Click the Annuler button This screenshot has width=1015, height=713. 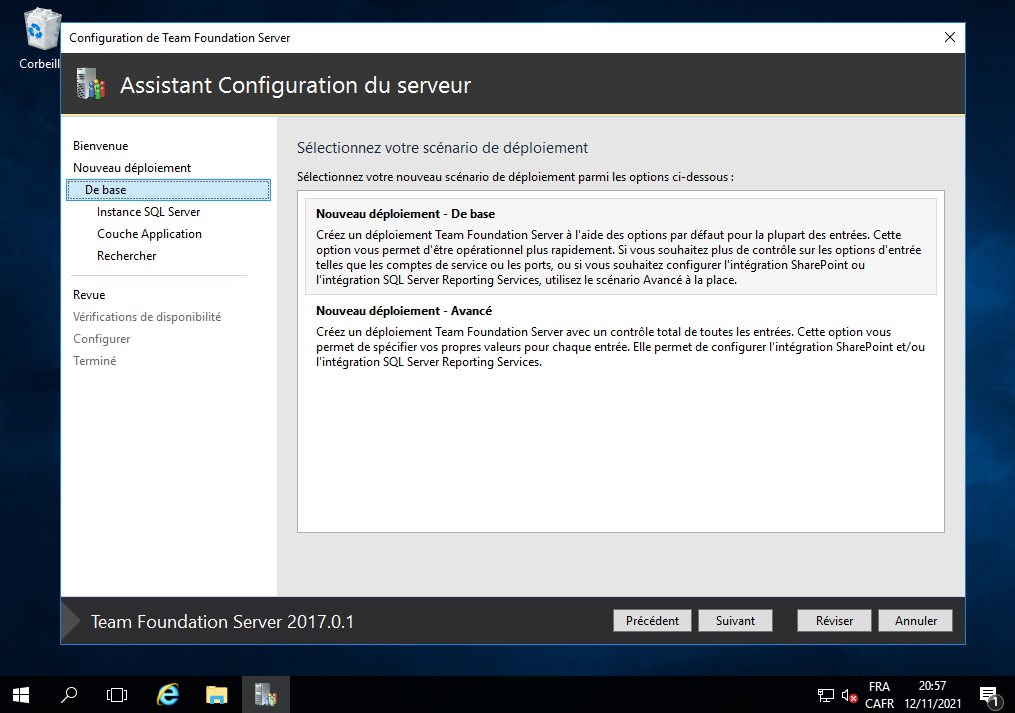click(915, 621)
